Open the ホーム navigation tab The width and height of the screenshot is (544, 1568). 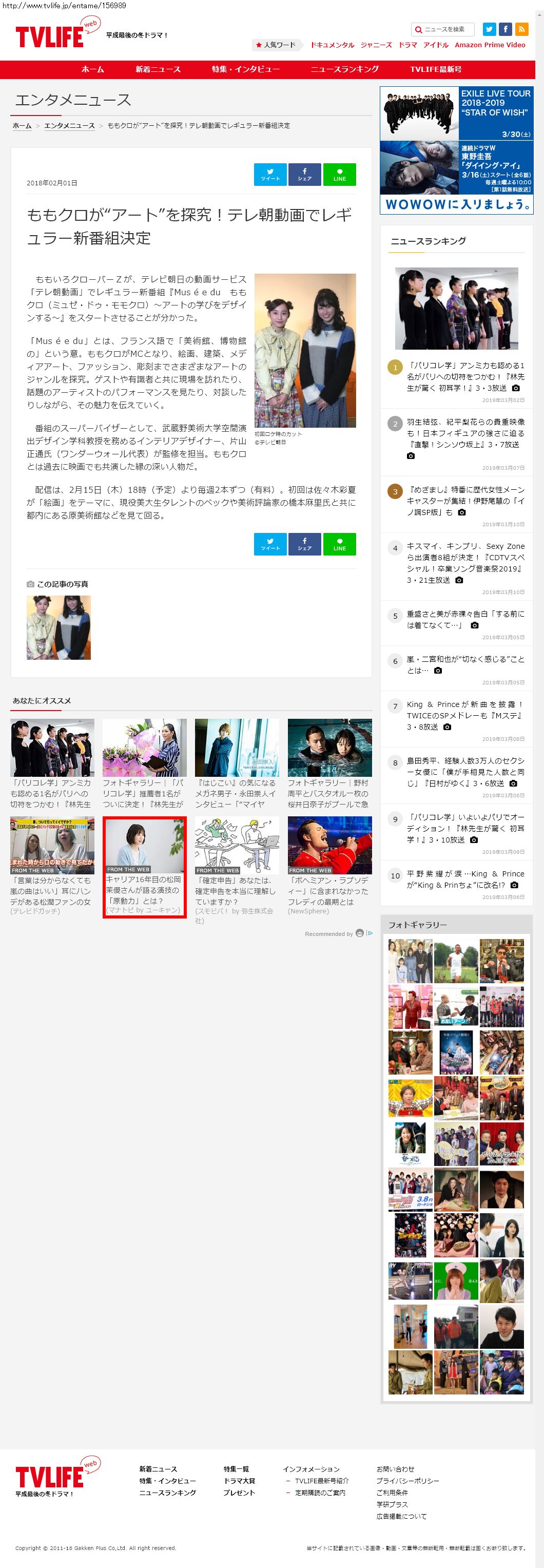pos(92,69)
